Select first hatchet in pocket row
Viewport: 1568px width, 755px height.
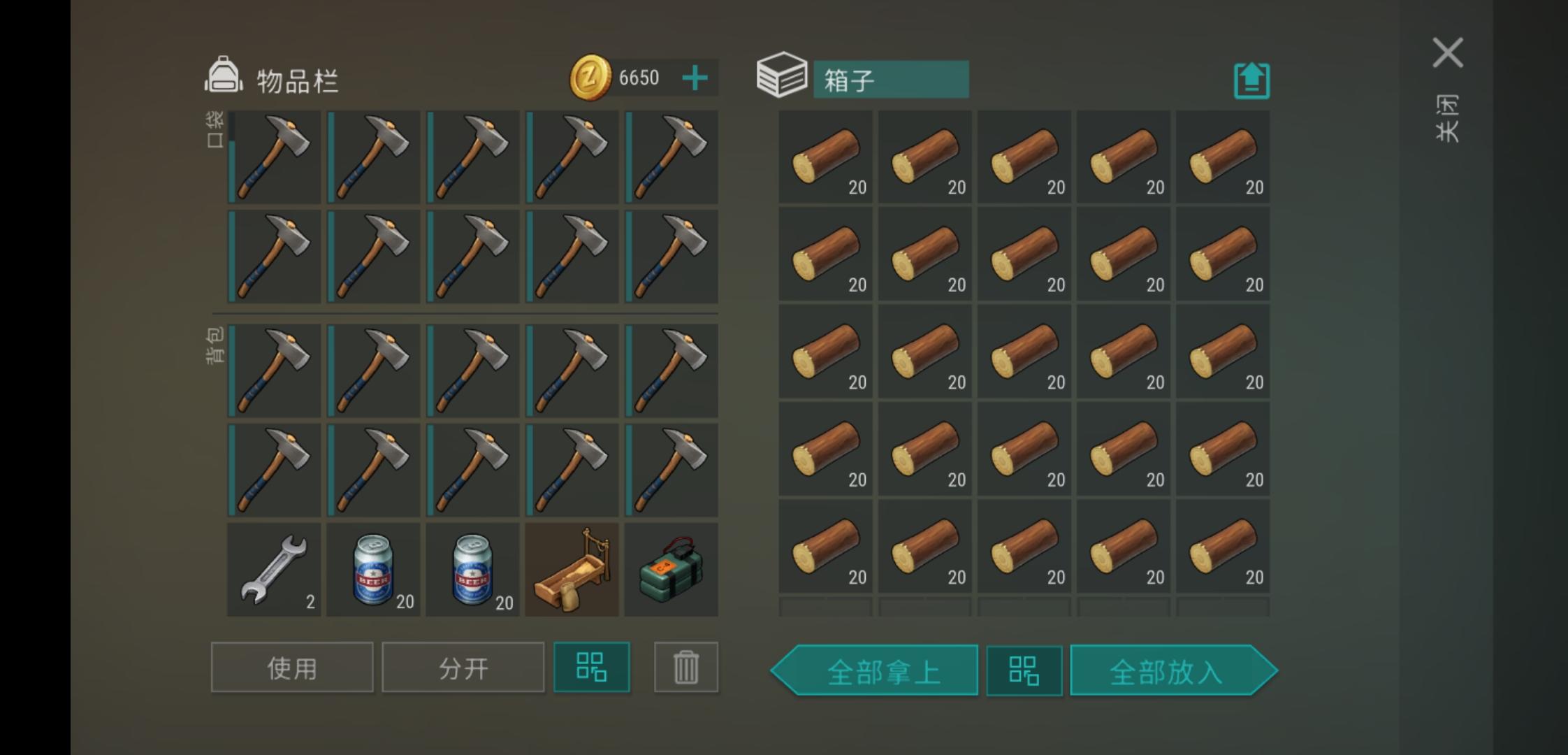274,157
